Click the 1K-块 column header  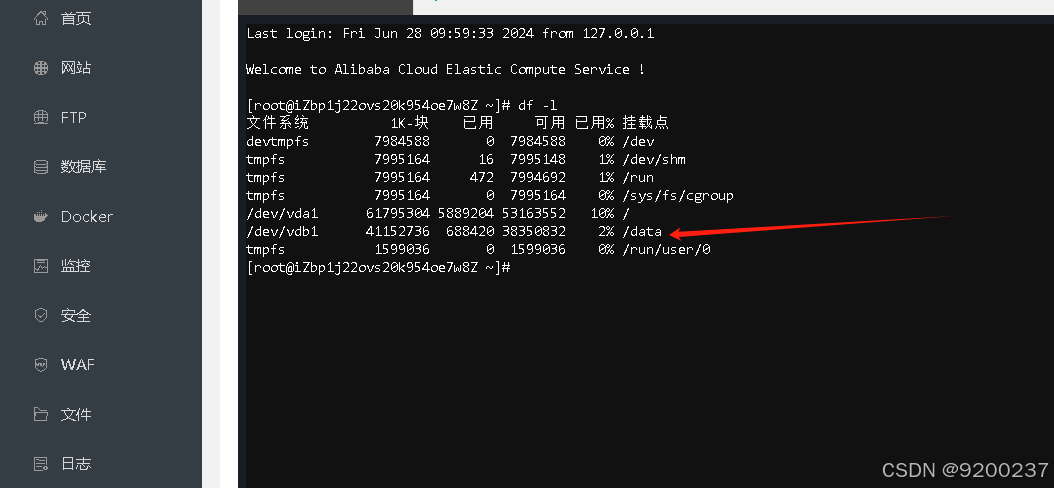click(x=410, y=123)
